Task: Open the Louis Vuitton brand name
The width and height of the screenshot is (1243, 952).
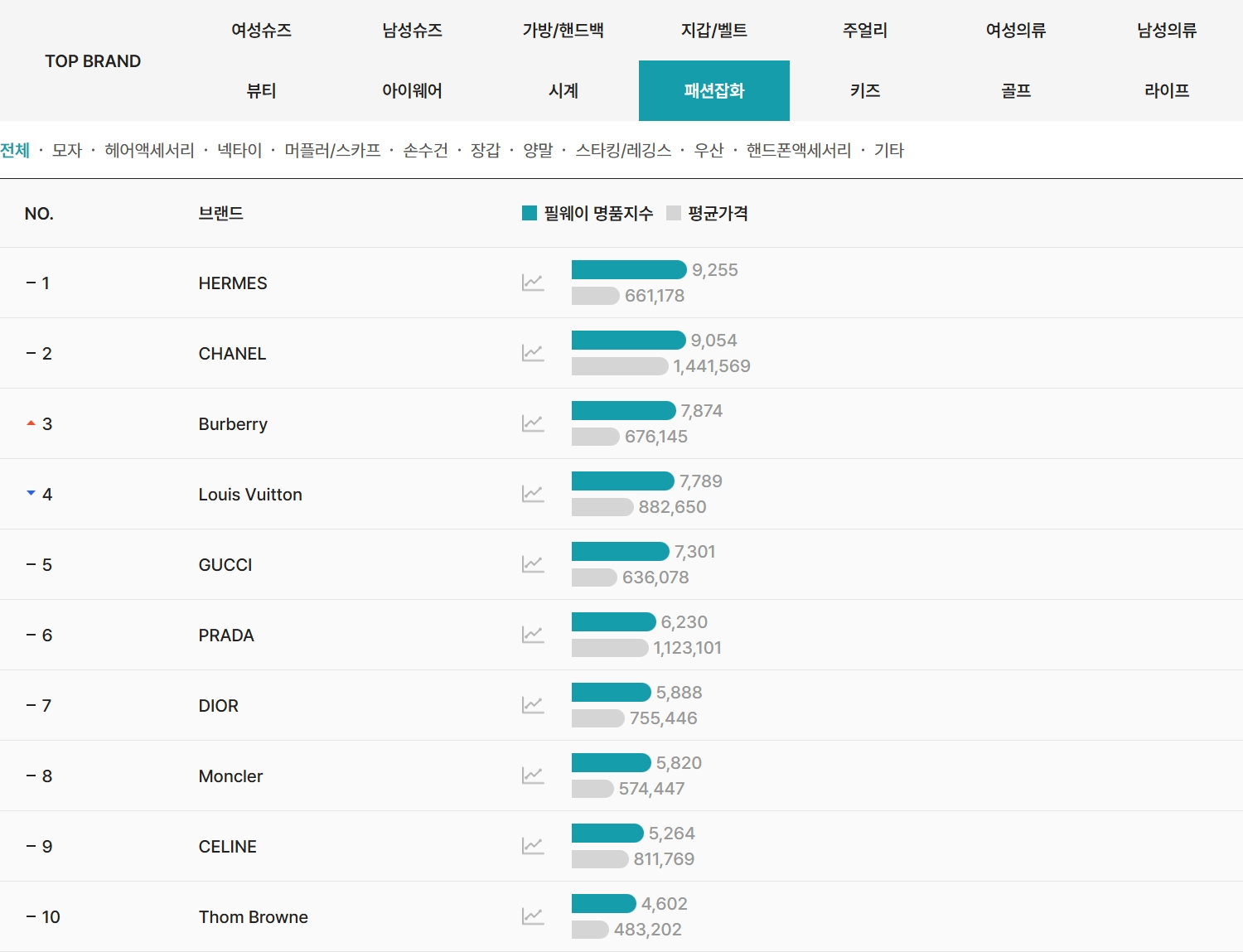Action: (x=250, y=495)
